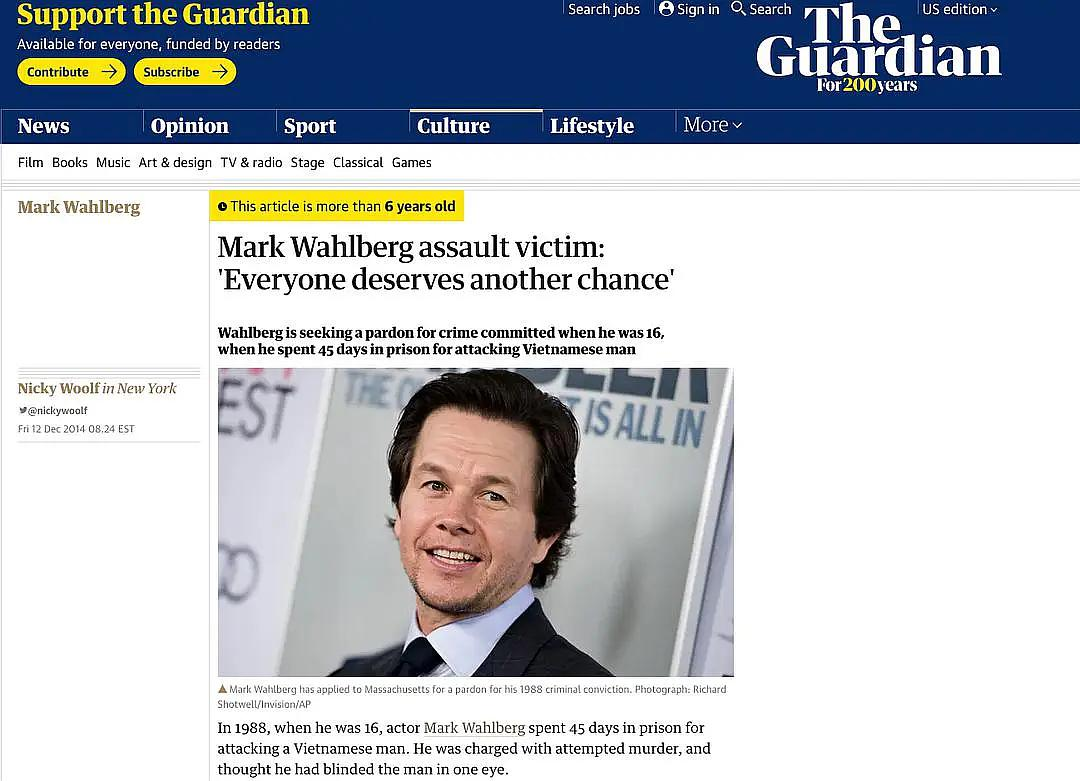Go to the Film subsection
The image size is (1080, 781).
(30, 163)
